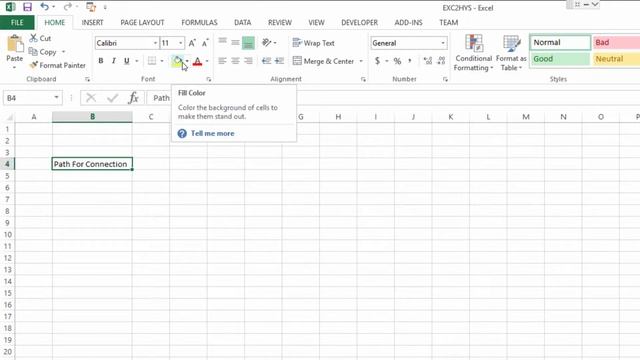Open Format as Table gallery
Viewport: 640px width, 360px height.
511,53
